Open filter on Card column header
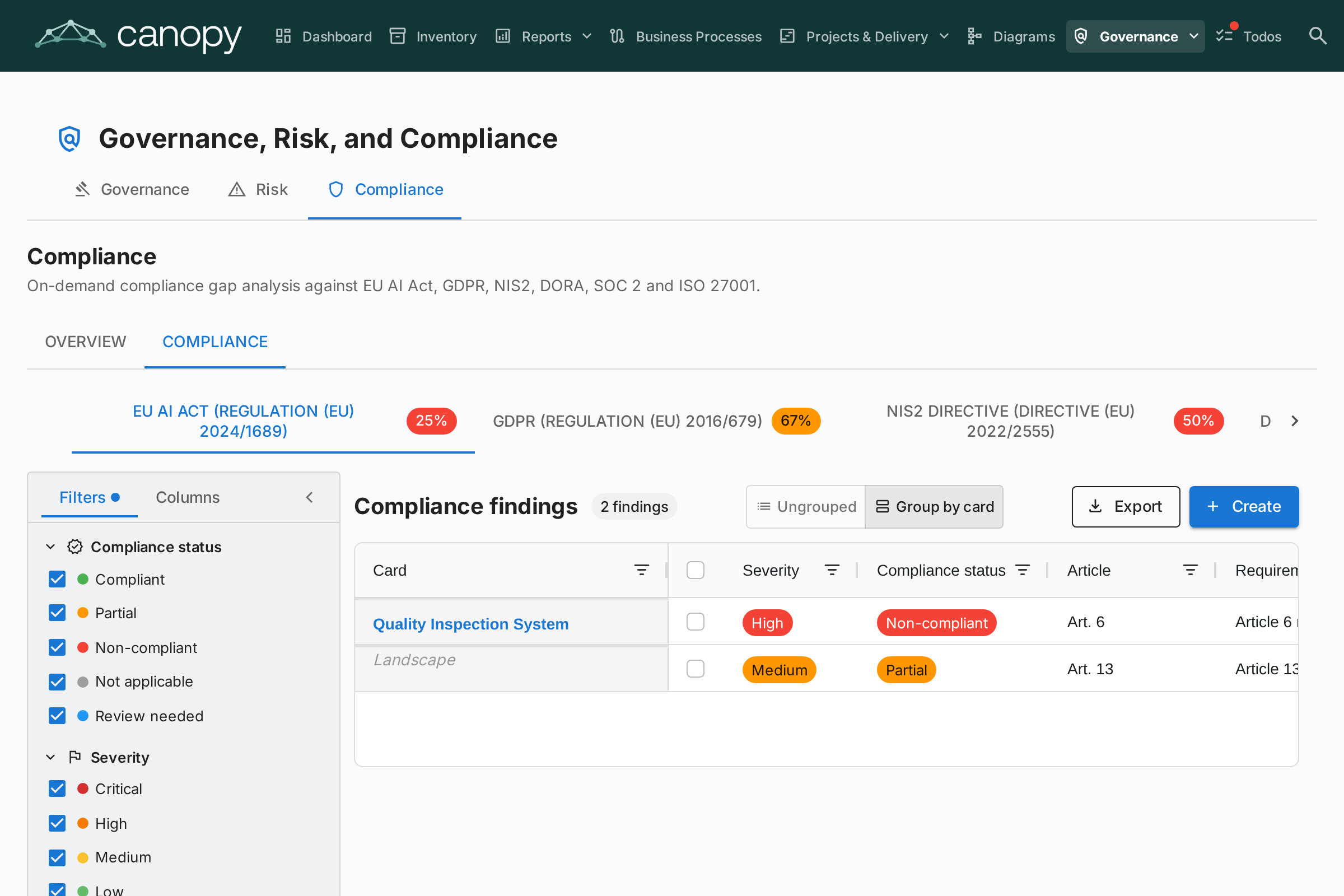This screenshot has width=1344, height=896. click(641, 570)
